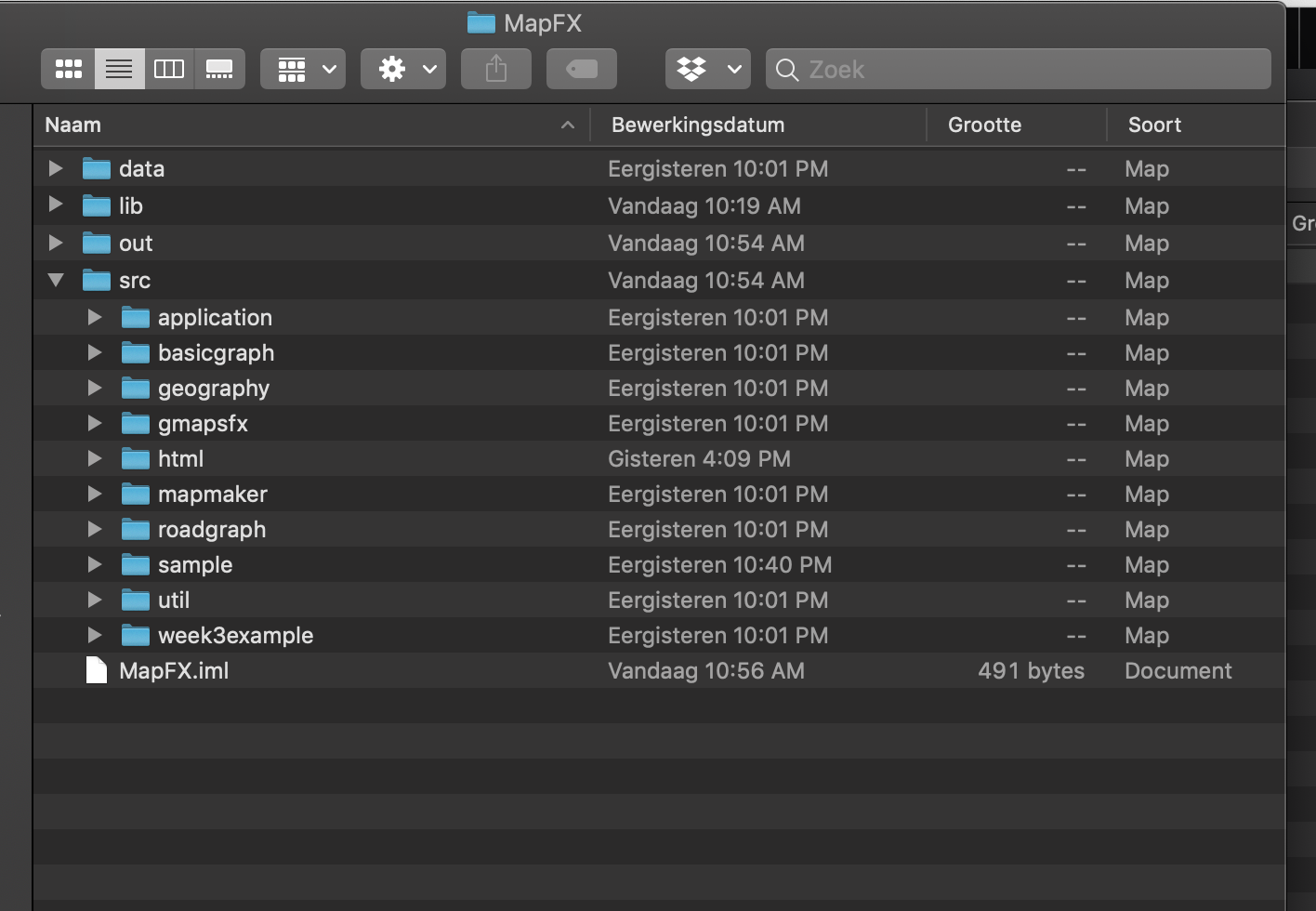Expand the application folder

pyautogui.click(x=95, y=317)
